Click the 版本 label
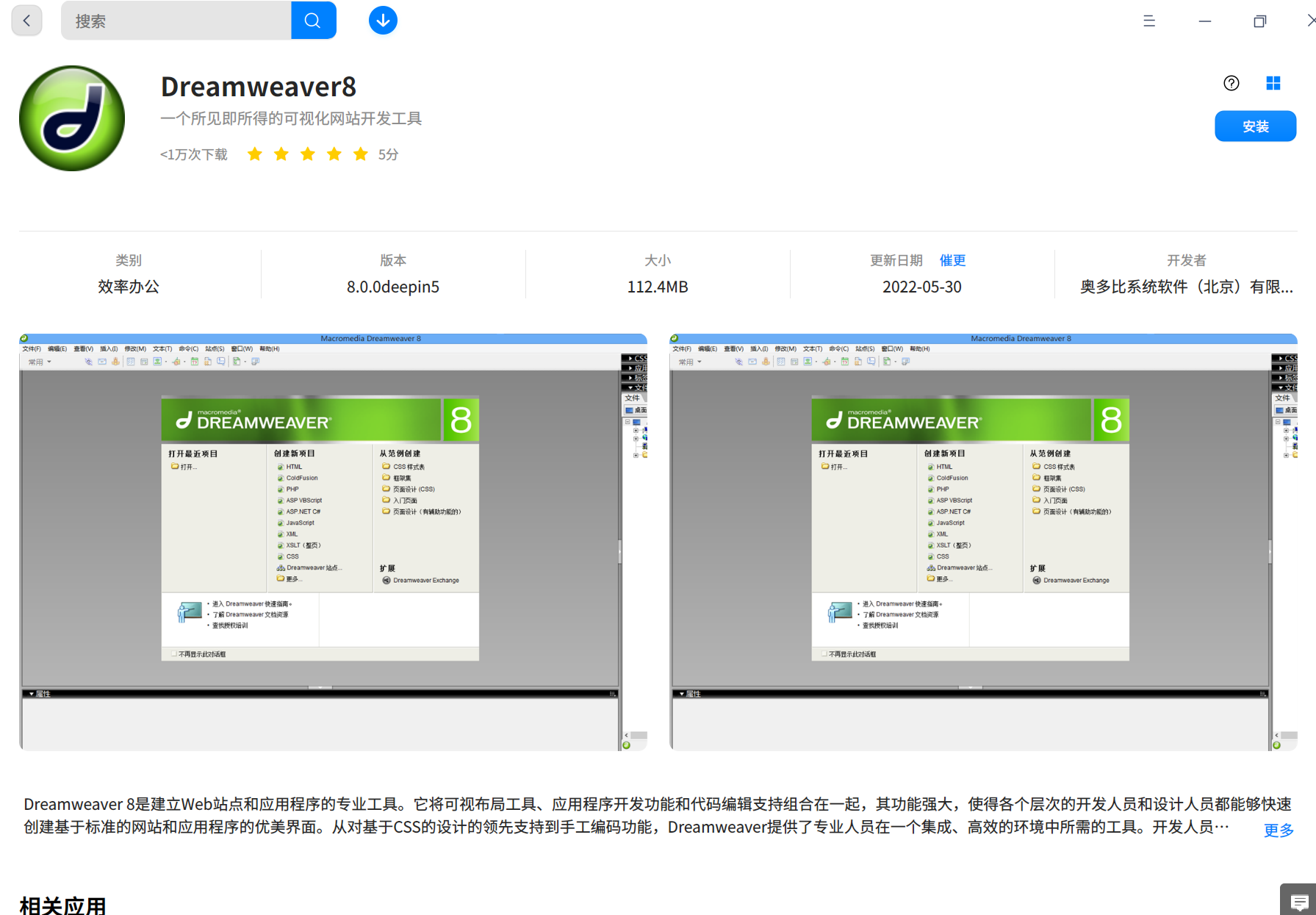 pos(393,260)
